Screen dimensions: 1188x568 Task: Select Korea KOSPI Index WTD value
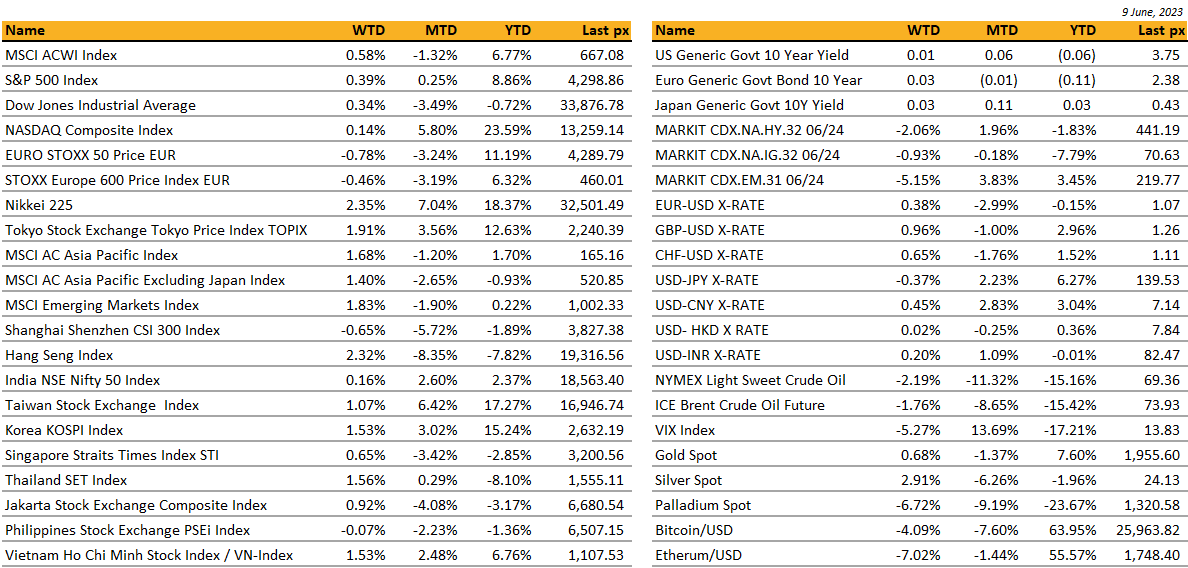[363, 430]
